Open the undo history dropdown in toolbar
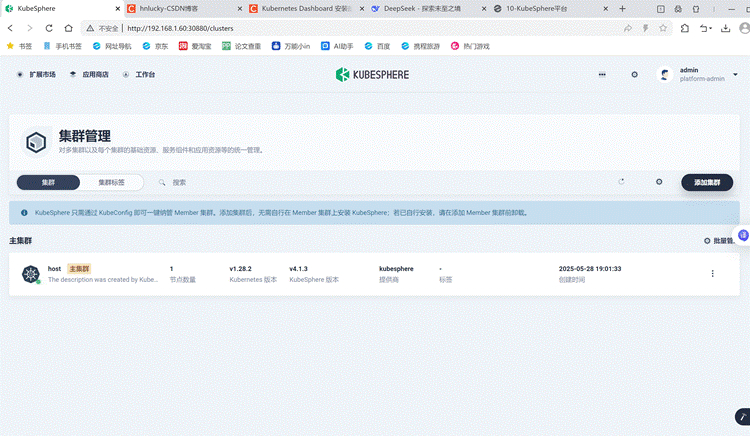This screenshot has width=750, height=436. 706,28
